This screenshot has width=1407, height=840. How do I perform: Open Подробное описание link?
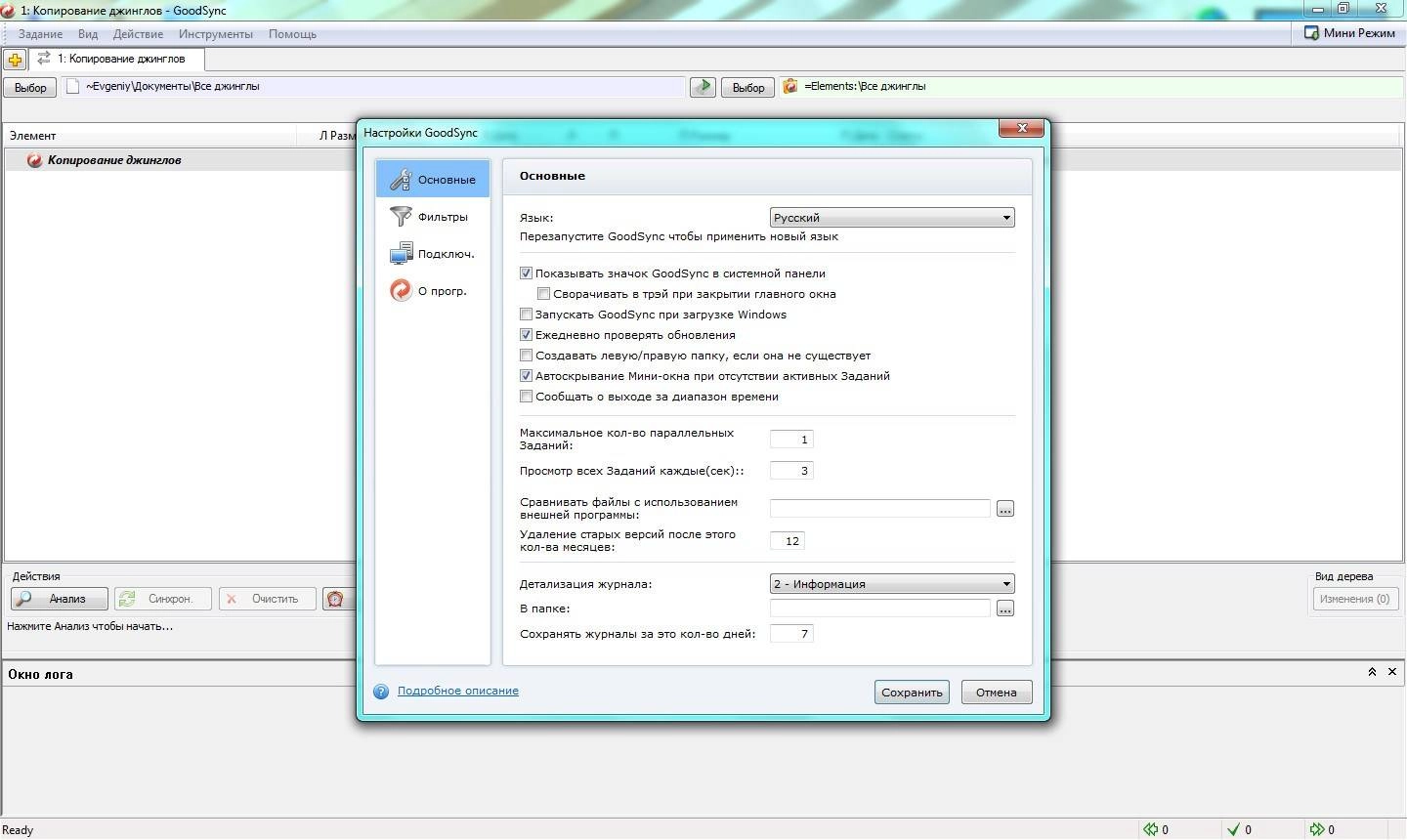tap(458, 691)
